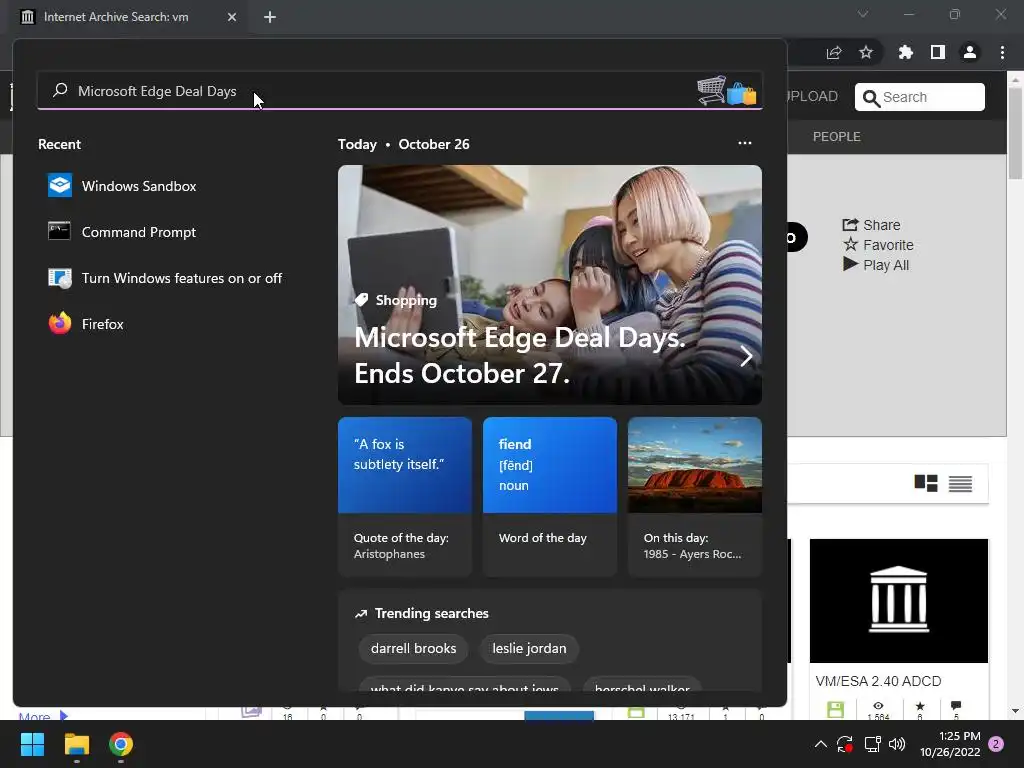1024x768 pixels.
Task: Switch Archive results to tile view
Action: 925,483
